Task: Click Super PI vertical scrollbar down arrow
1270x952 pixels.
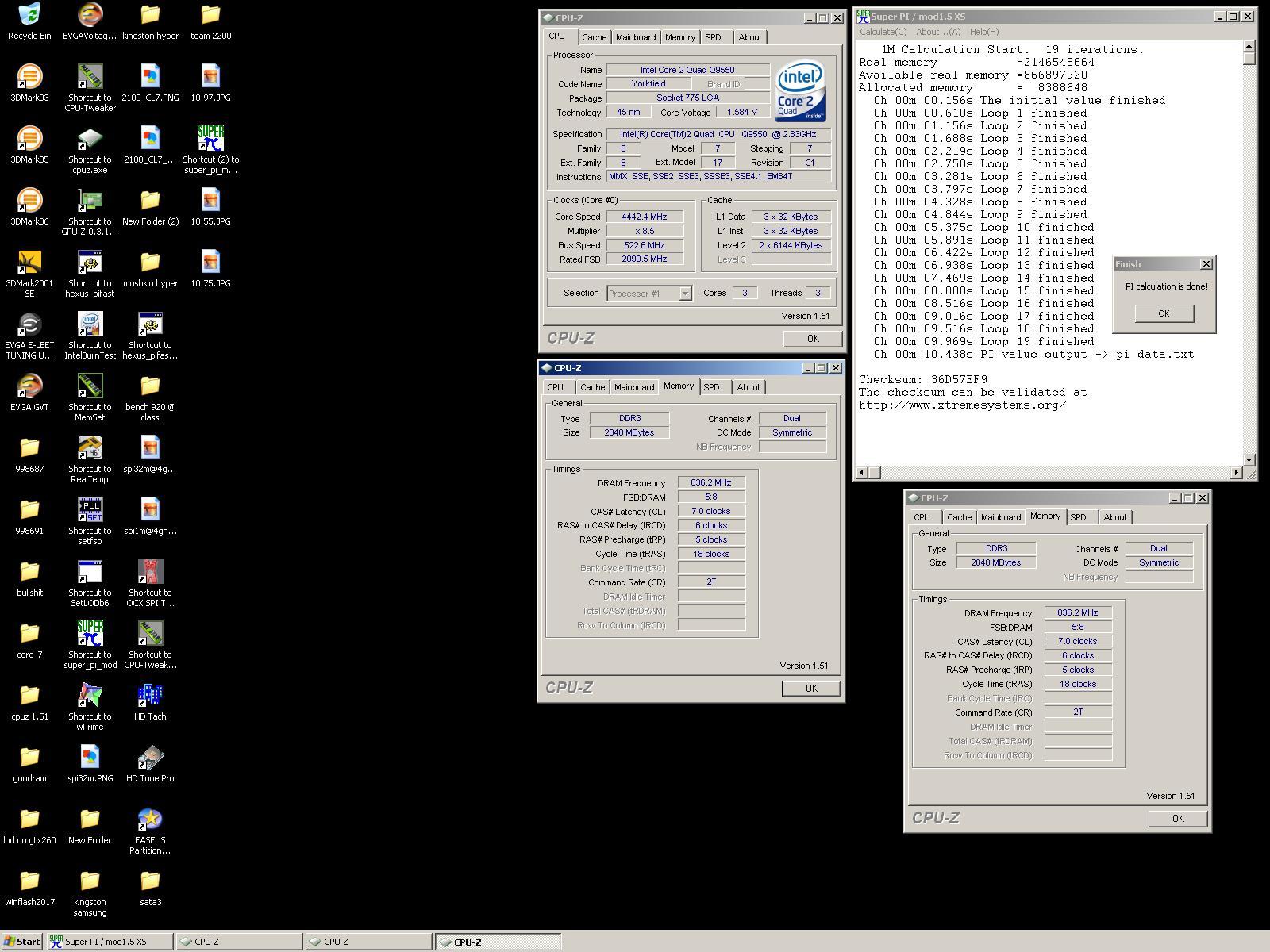Action: 1249,459
